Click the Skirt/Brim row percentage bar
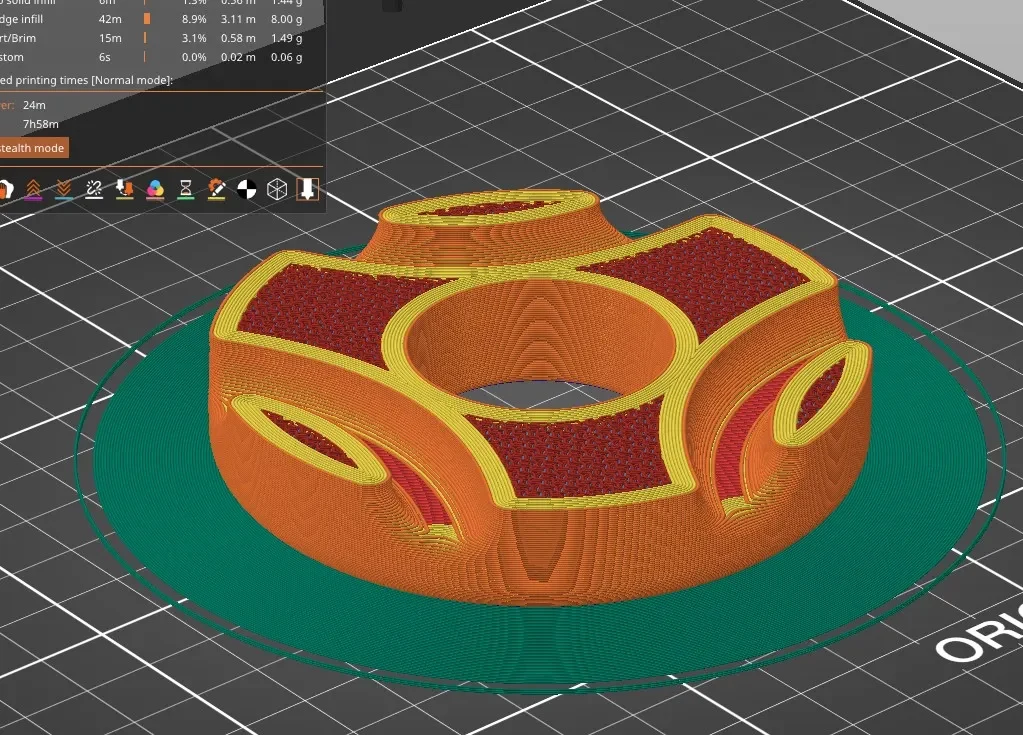The height and width of the screenshot is (735, 1023). tap(145, 38)
